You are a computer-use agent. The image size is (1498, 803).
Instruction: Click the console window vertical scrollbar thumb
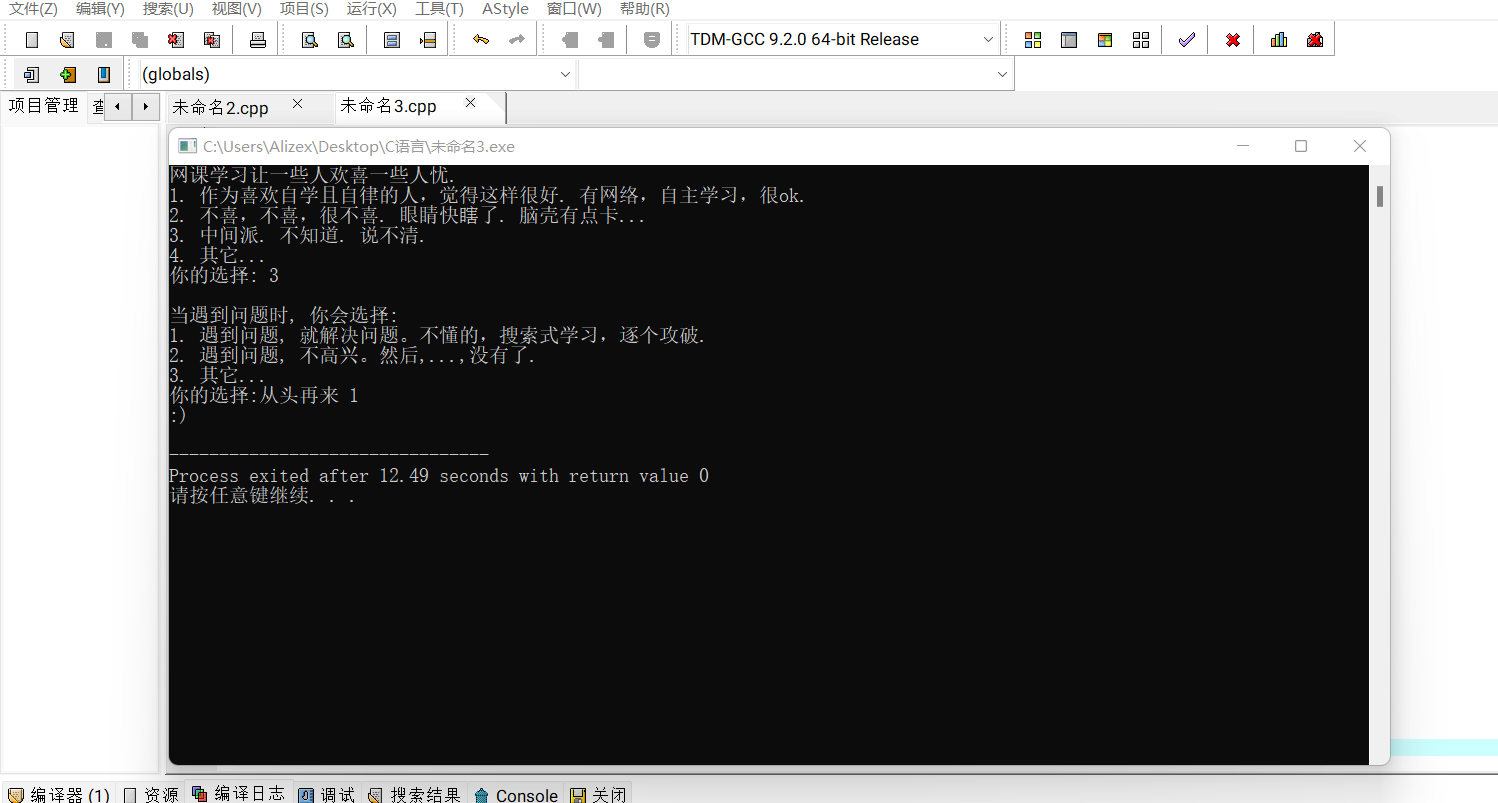[x=1380, y=196]
